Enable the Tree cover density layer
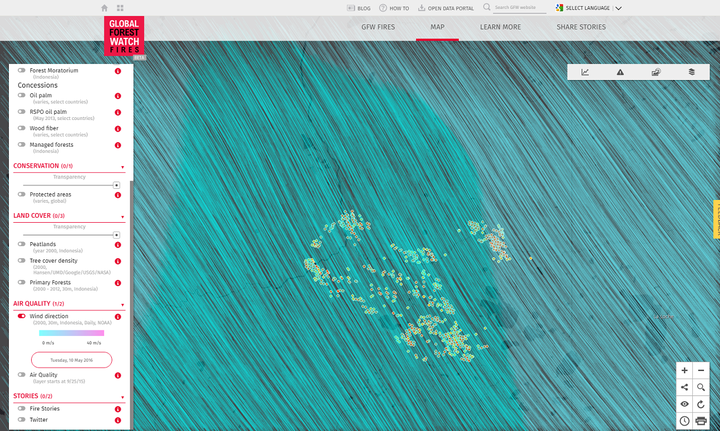 (22, 260)
